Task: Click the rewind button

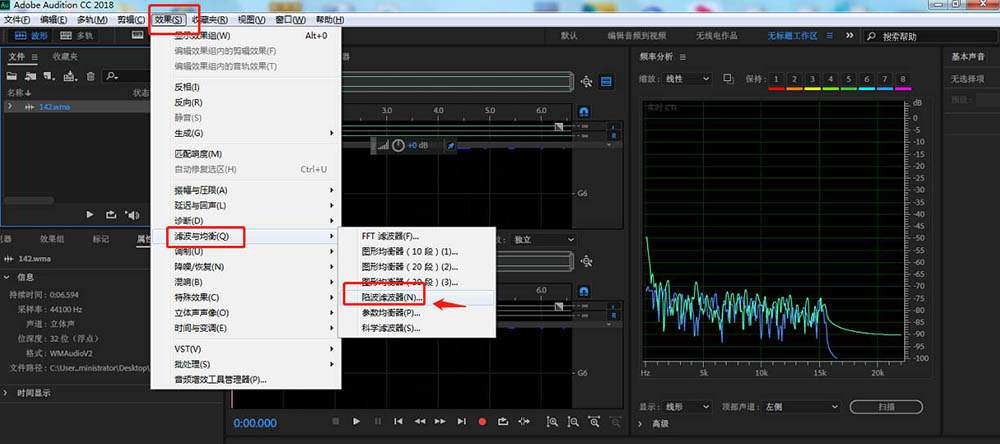Action: pos(420,421)
